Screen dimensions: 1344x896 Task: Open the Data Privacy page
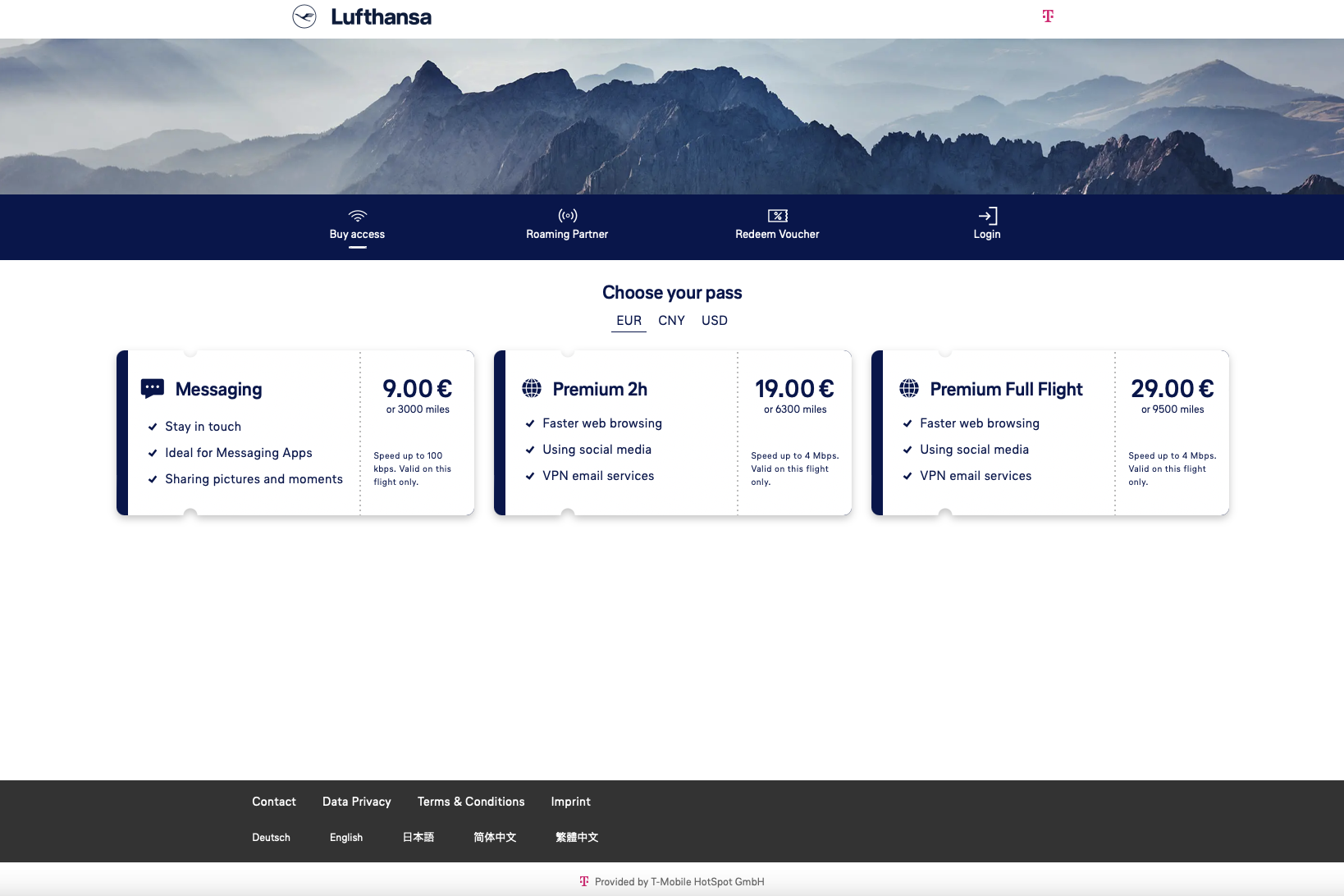coord(356,802)
